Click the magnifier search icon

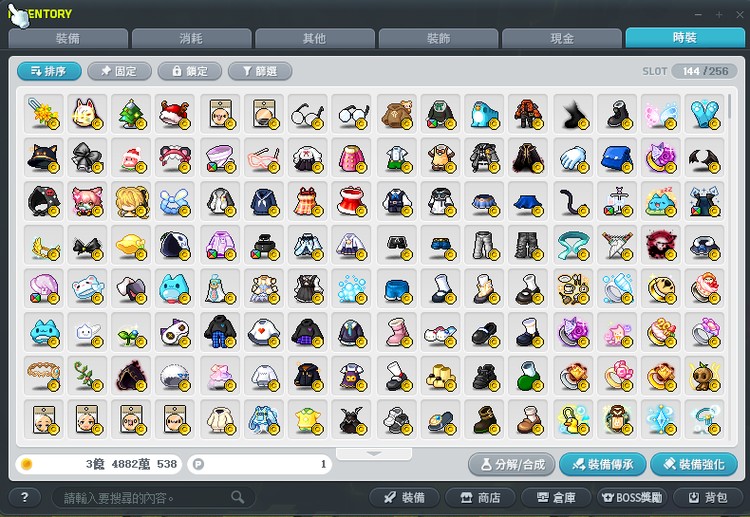pos(238,497)
